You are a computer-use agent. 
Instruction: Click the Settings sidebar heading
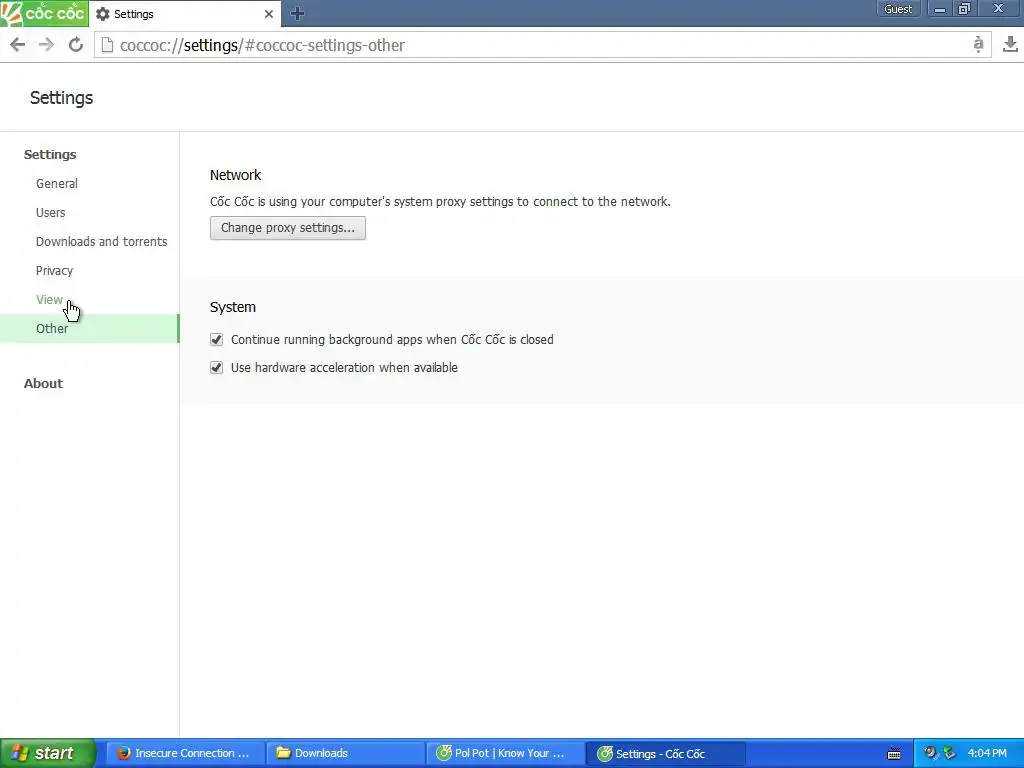point(50,155)
